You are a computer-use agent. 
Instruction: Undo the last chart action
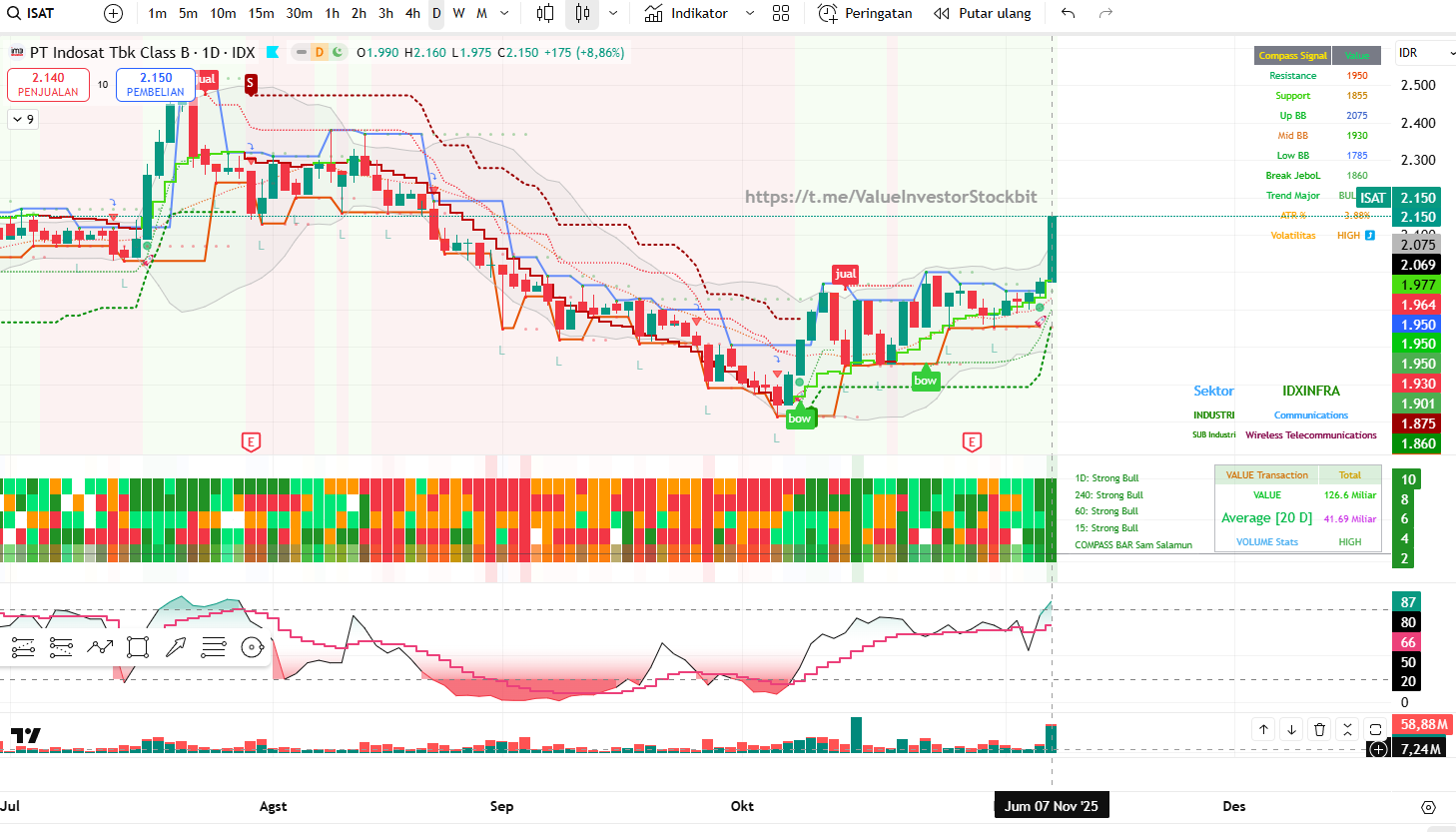tap(1069, 13)
